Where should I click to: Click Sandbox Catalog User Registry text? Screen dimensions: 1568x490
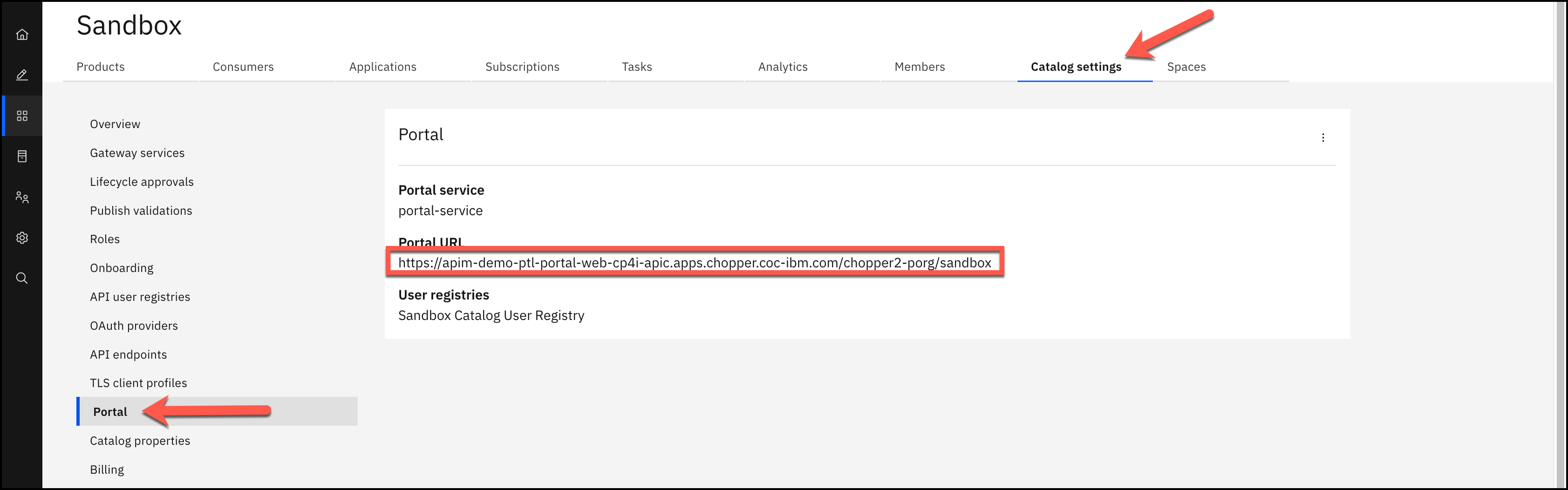click(x=491, y=315)
